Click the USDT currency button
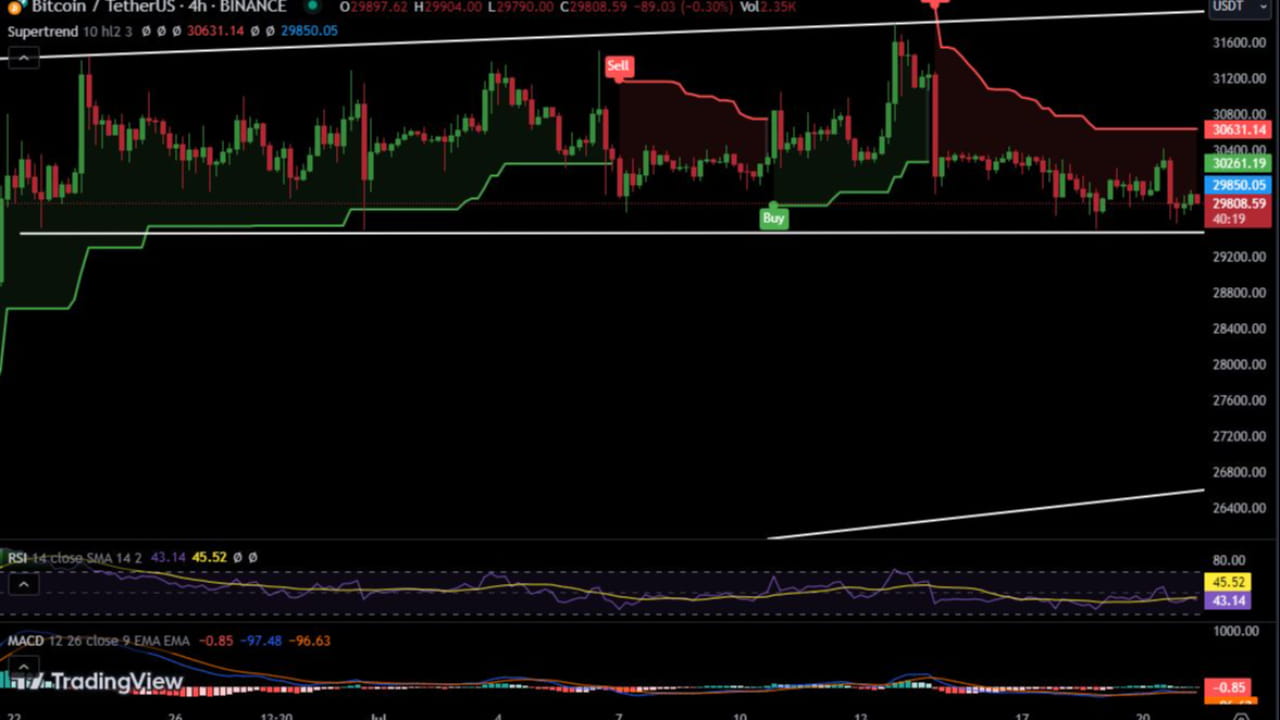 [1238, 7]
